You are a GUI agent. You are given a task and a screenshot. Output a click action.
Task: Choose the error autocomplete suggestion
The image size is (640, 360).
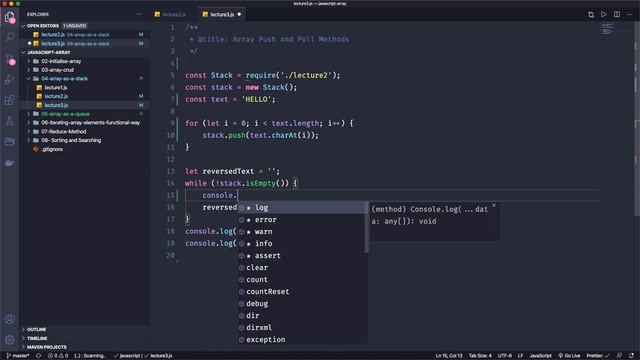pos(302,220)
